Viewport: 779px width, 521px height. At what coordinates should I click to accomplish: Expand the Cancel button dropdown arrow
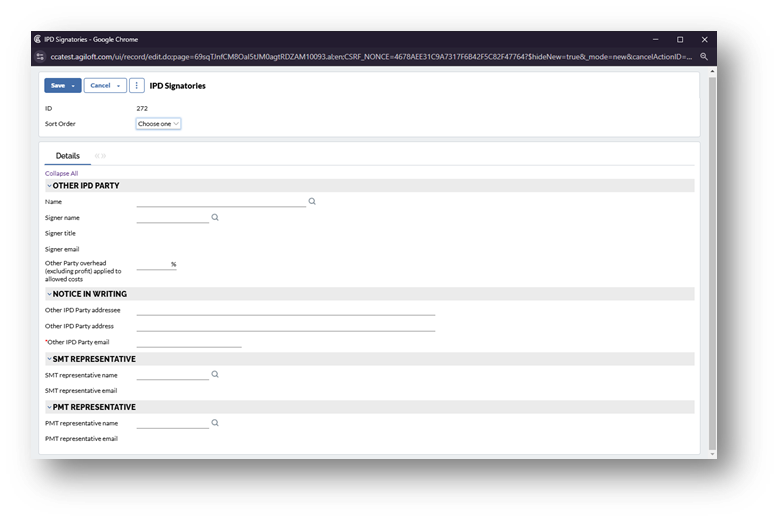[x=120, y=86]
